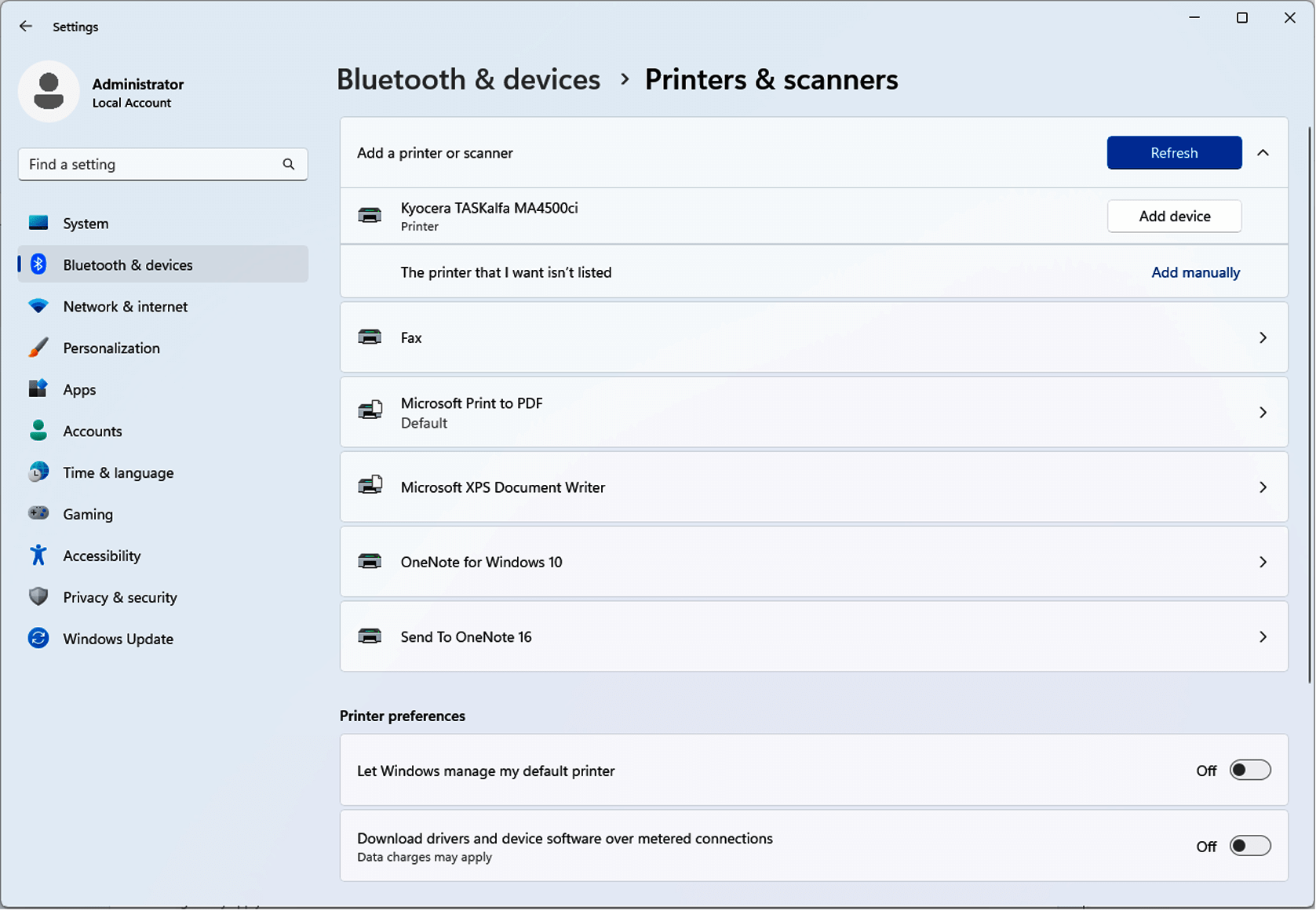The width and height of the screenshot is (1316, 911).
Task: Click the Privacy & security shield icon
Action: click(38, 596)
